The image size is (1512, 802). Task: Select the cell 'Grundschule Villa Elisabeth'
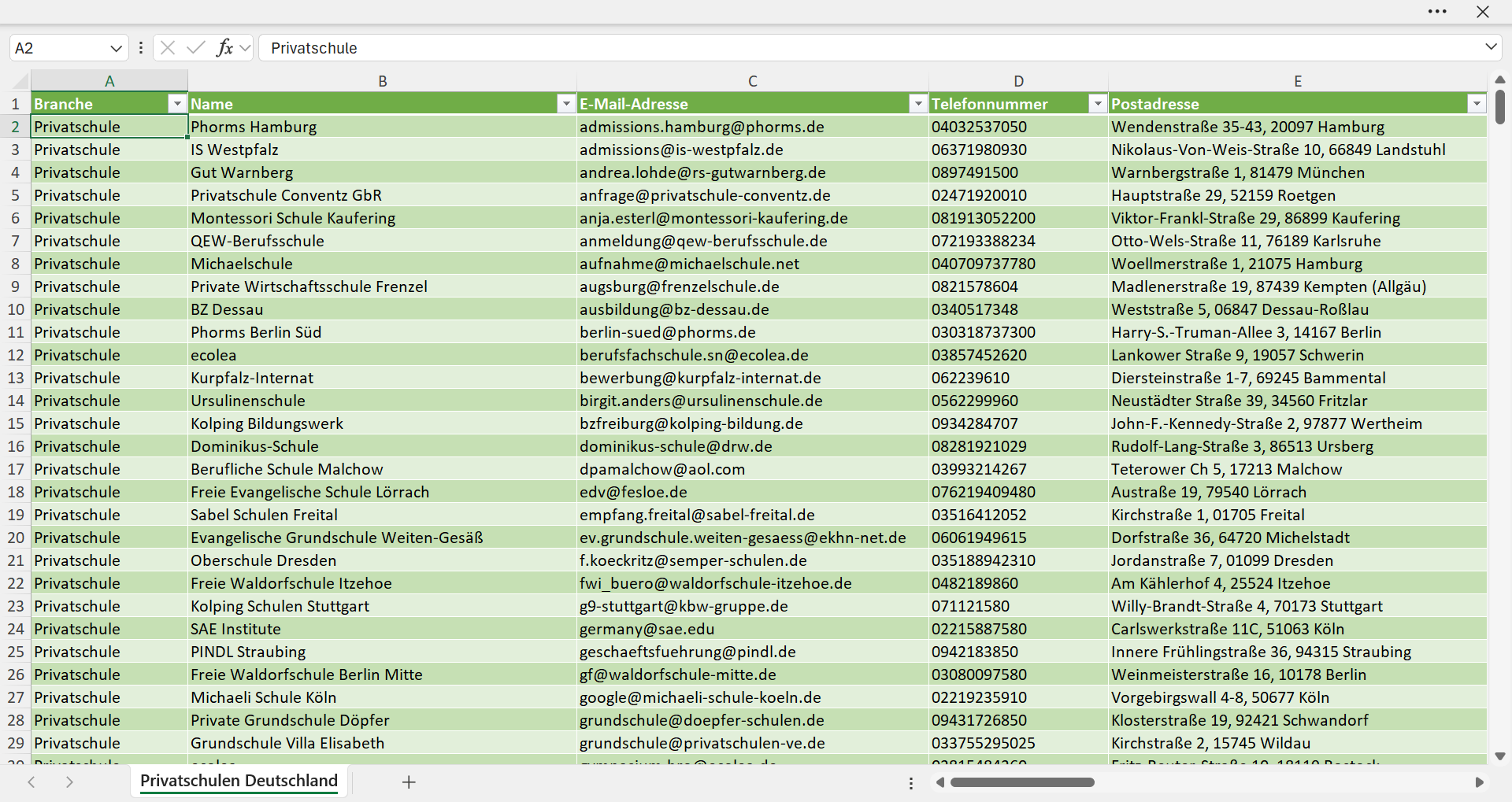[382, 743]
